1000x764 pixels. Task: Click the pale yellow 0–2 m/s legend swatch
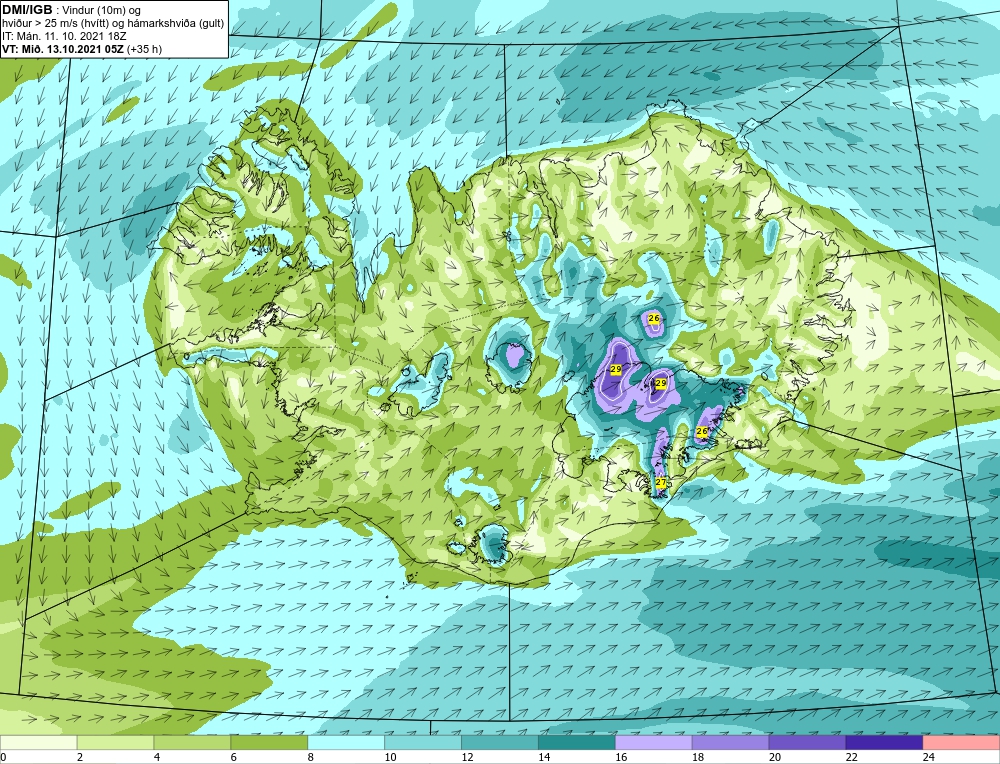(39, 742)
